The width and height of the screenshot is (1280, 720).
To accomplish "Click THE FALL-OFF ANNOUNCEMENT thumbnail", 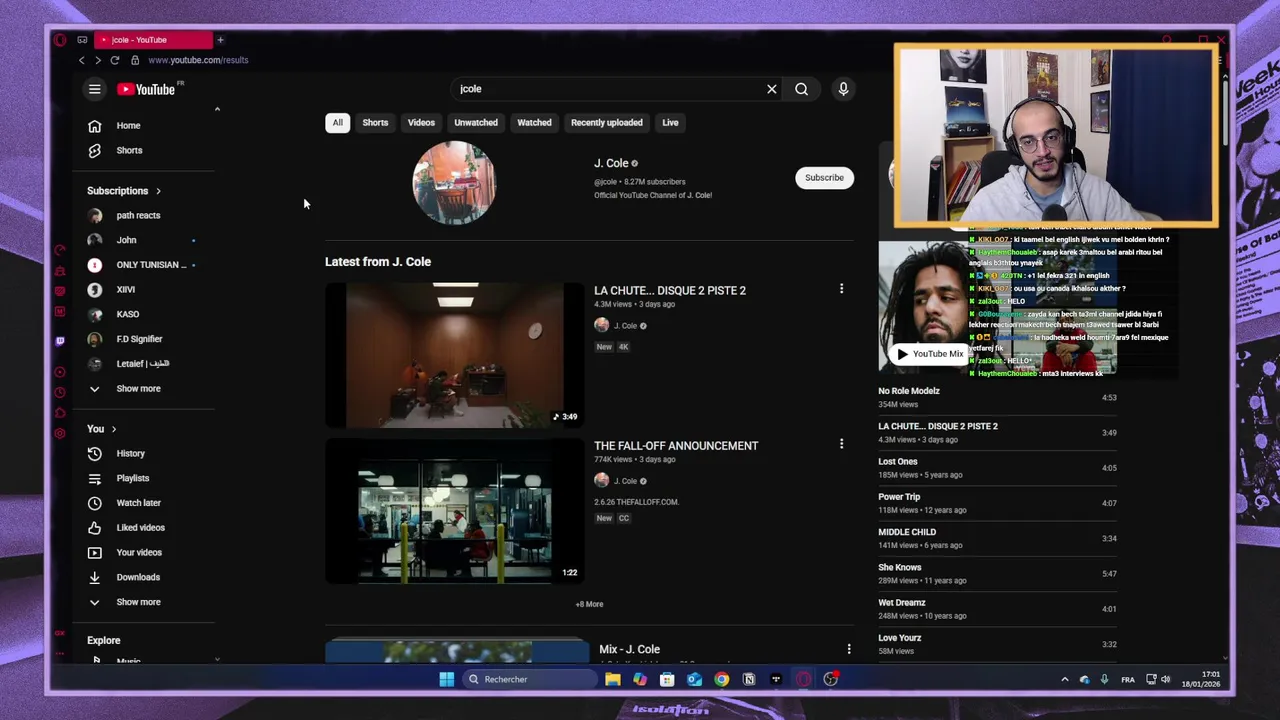I will (x=455, y=512).
